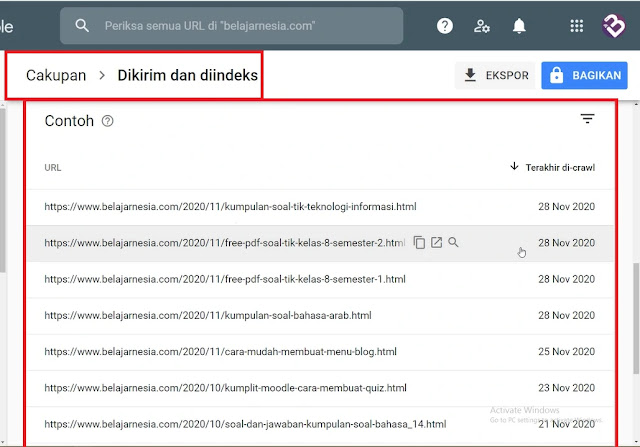
Task: Click the 25 Nov 2020 crawl date
Action: (566, 351)
